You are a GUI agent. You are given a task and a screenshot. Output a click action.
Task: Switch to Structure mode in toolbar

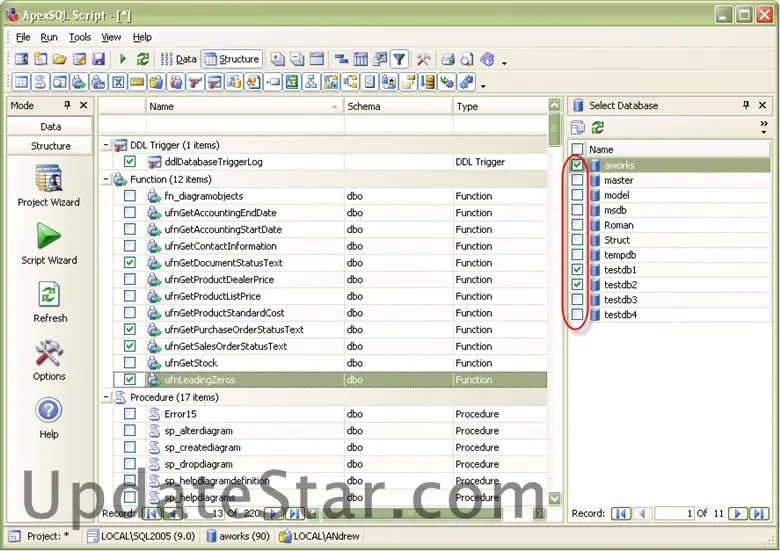[232, 59]
